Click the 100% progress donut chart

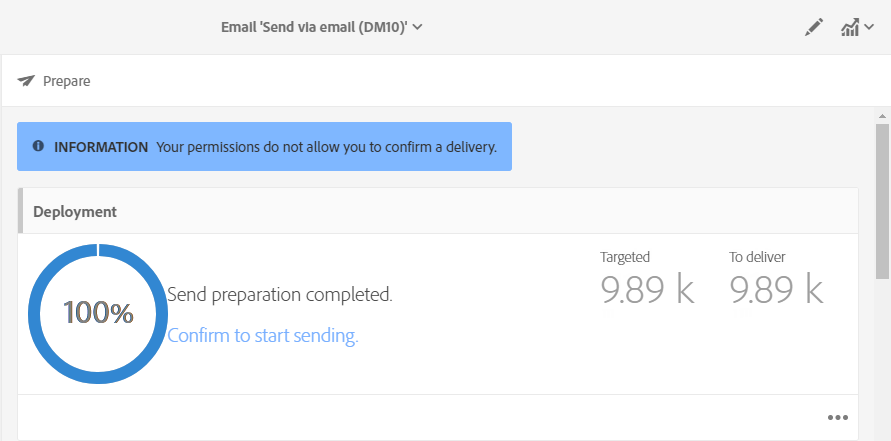point(98,313)
